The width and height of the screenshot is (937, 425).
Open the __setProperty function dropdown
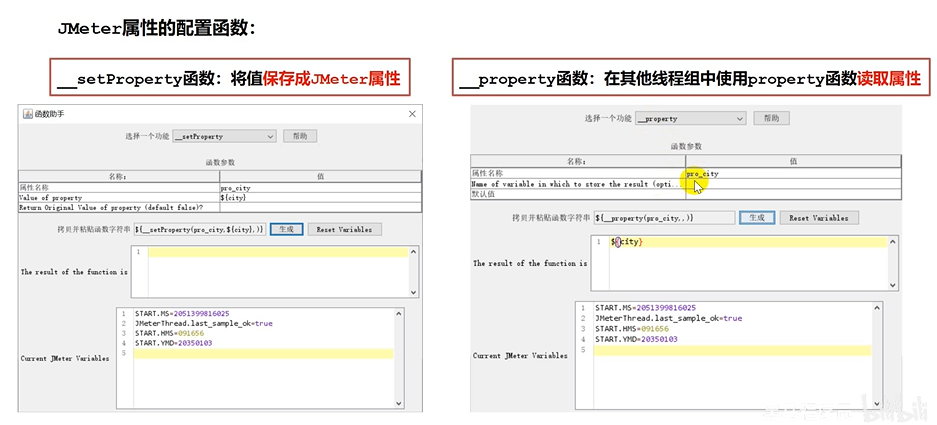coord(225,136)
